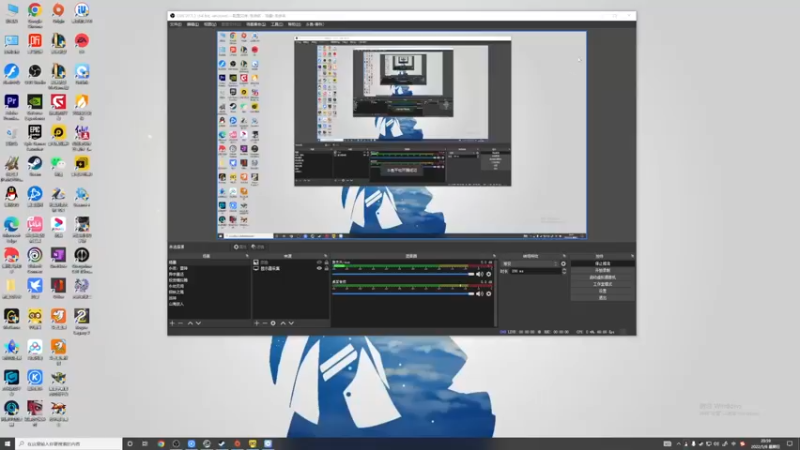
Task: Adjust the Mic/Aux volume slider
Action: pos(403,274)
